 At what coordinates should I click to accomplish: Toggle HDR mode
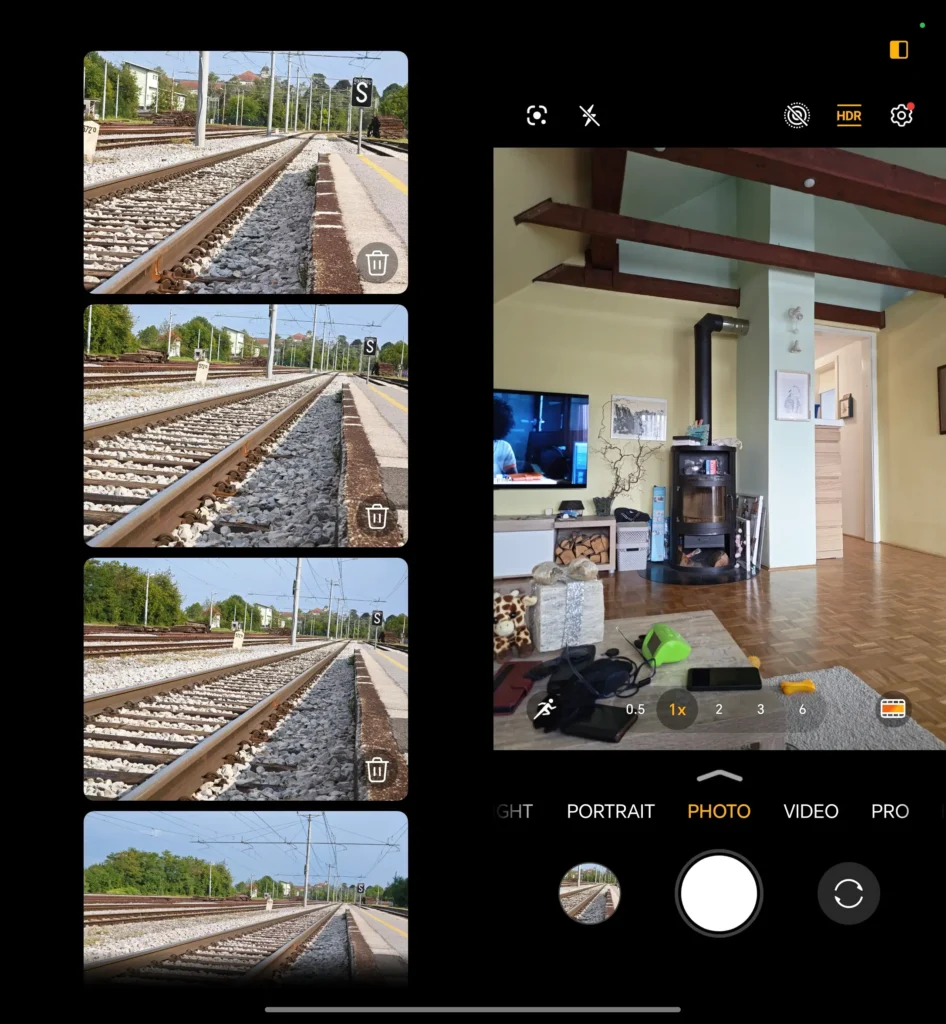pyautogui.click(x=848, y=116)
